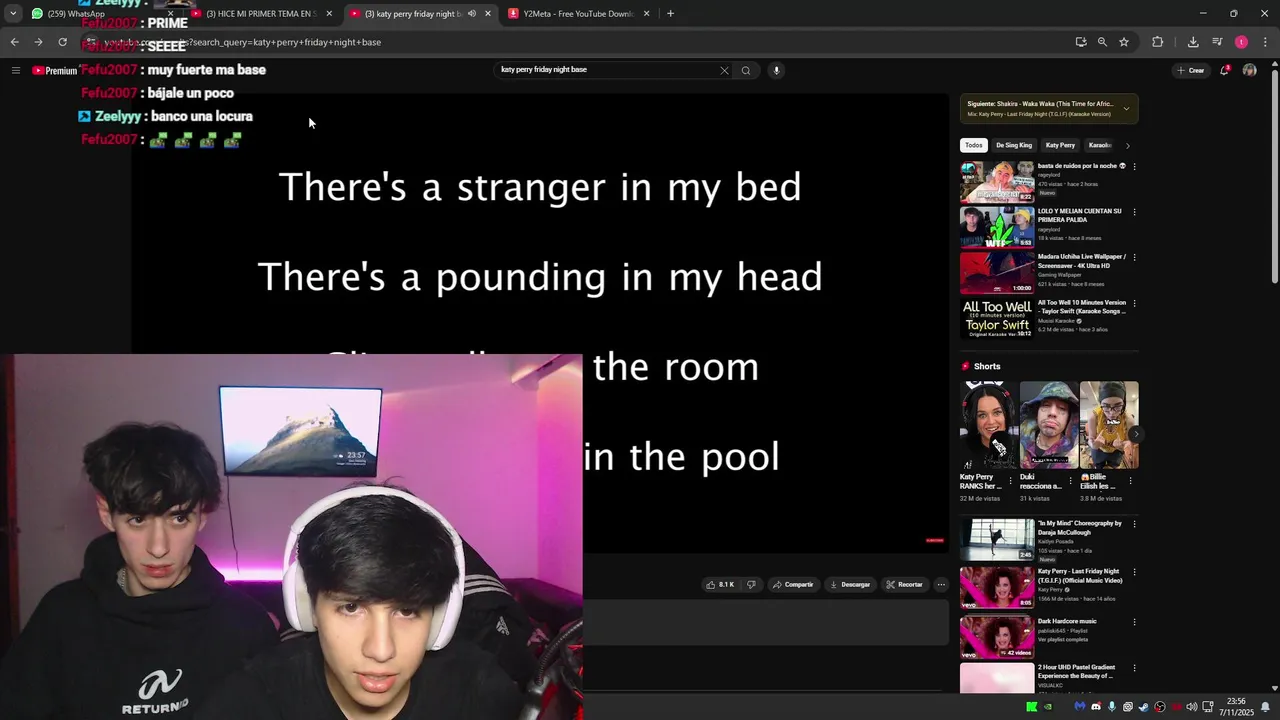This screenshot has height=720, width=1280.
Task: Click the Descargar download button
Action: [850, 585]
